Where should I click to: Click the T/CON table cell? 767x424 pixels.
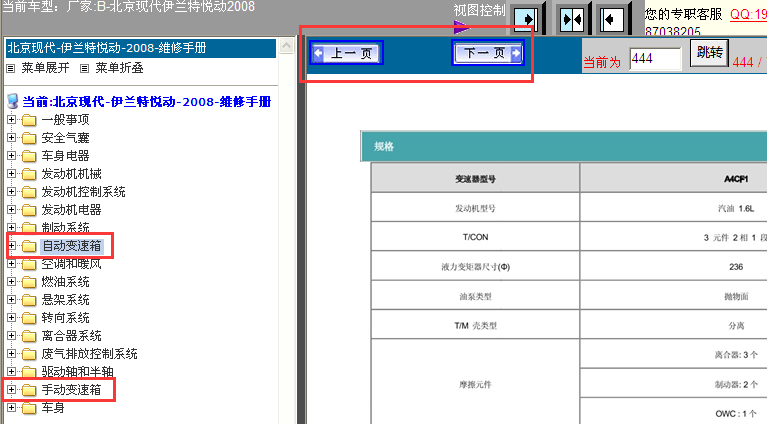point(475,237)
